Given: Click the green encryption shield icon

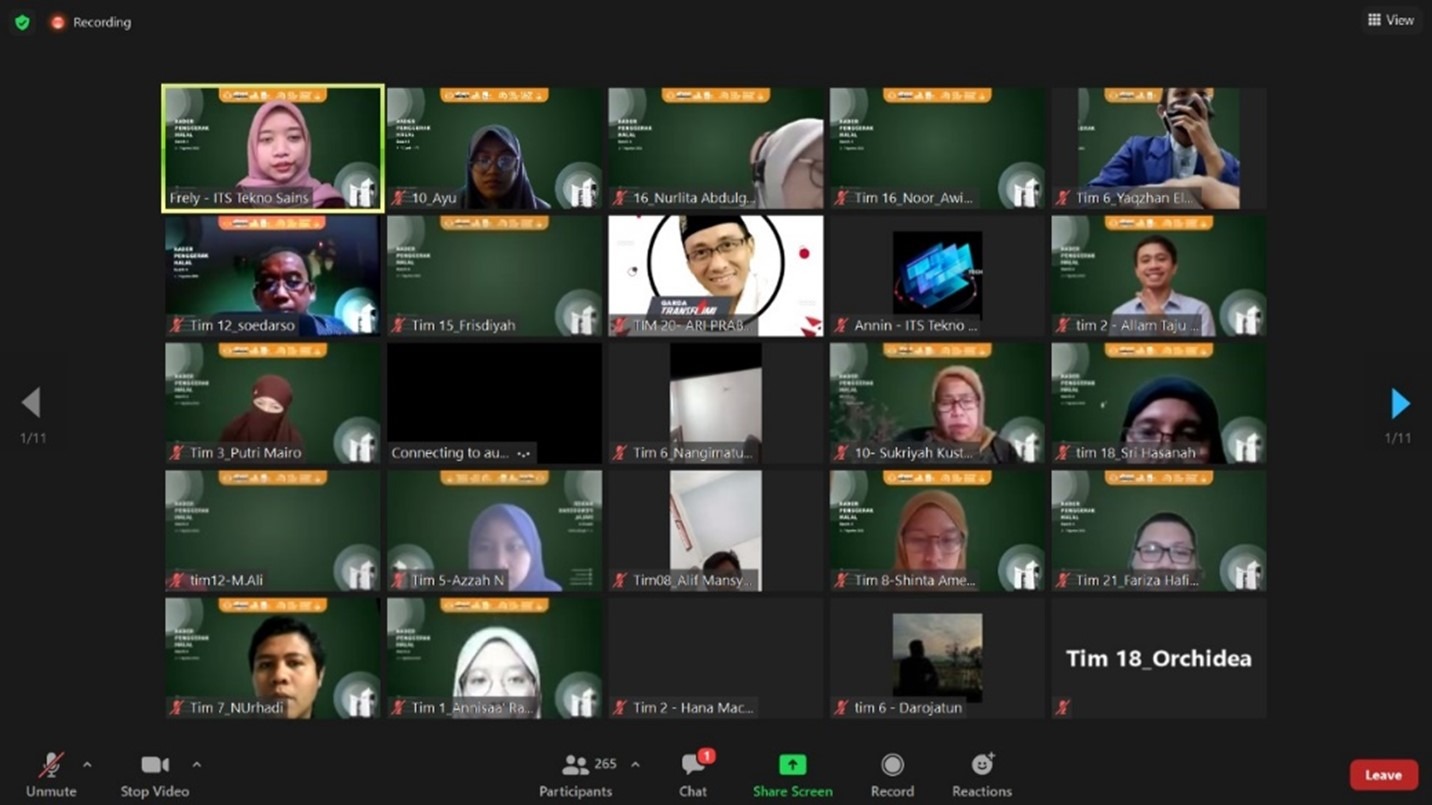Looking at the screenshot, I should pyautogui.click(x=22, y=22).
